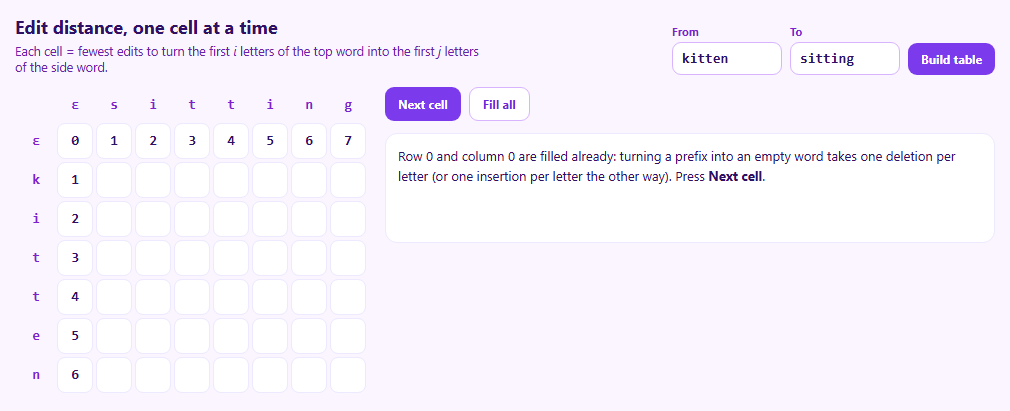1010x411 pixels.
Task: Click the row header letter e
Action: [x=36, y=336]
